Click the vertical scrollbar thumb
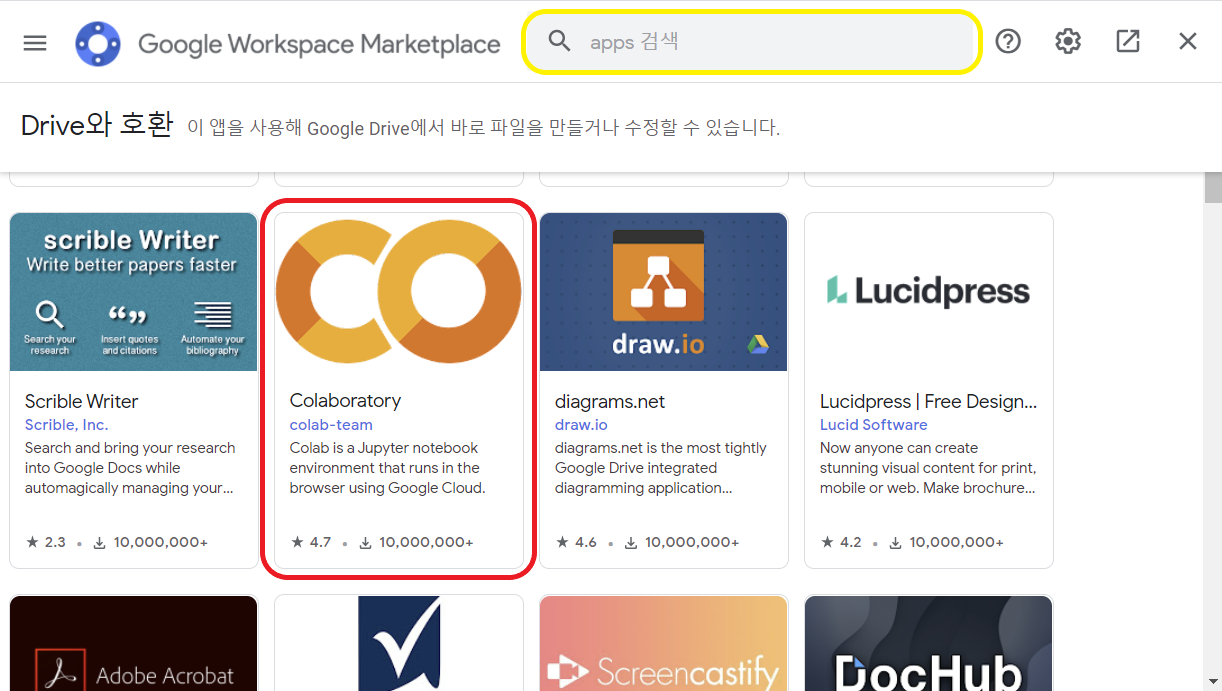 point(1213,187)
